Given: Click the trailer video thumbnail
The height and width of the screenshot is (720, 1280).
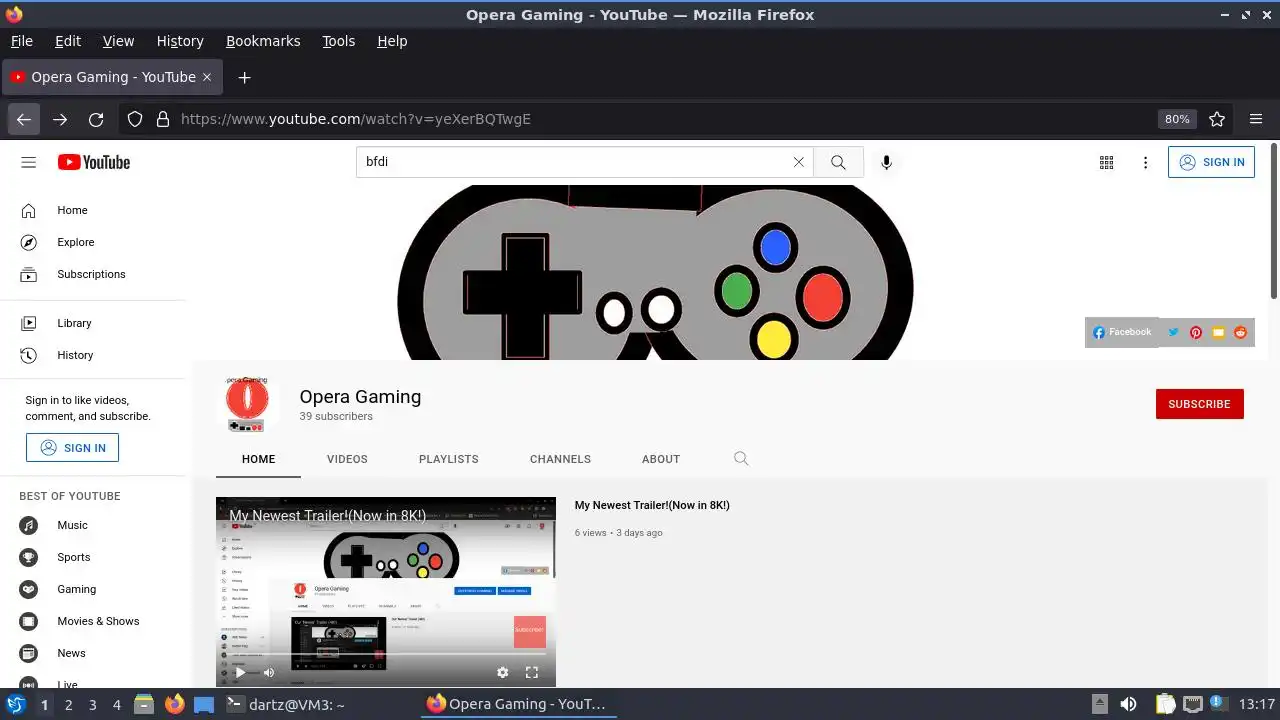Looking at the screenshot, I should (x=386, y=592).
